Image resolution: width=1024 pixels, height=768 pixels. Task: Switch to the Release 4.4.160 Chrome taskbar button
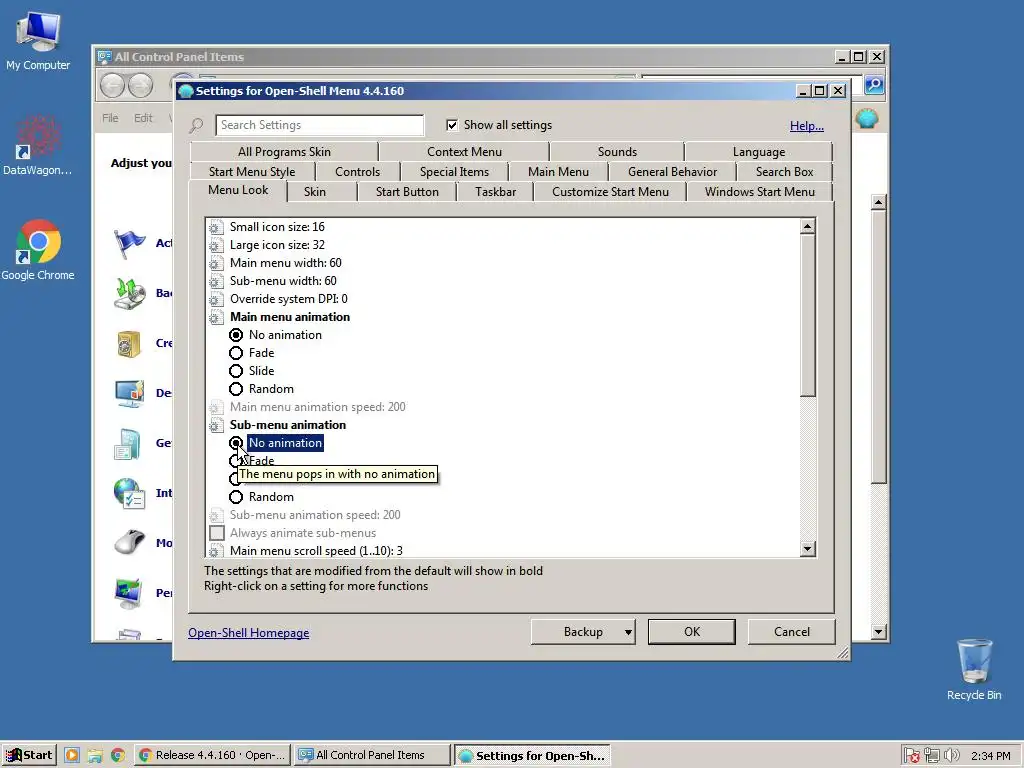(212, 756)
